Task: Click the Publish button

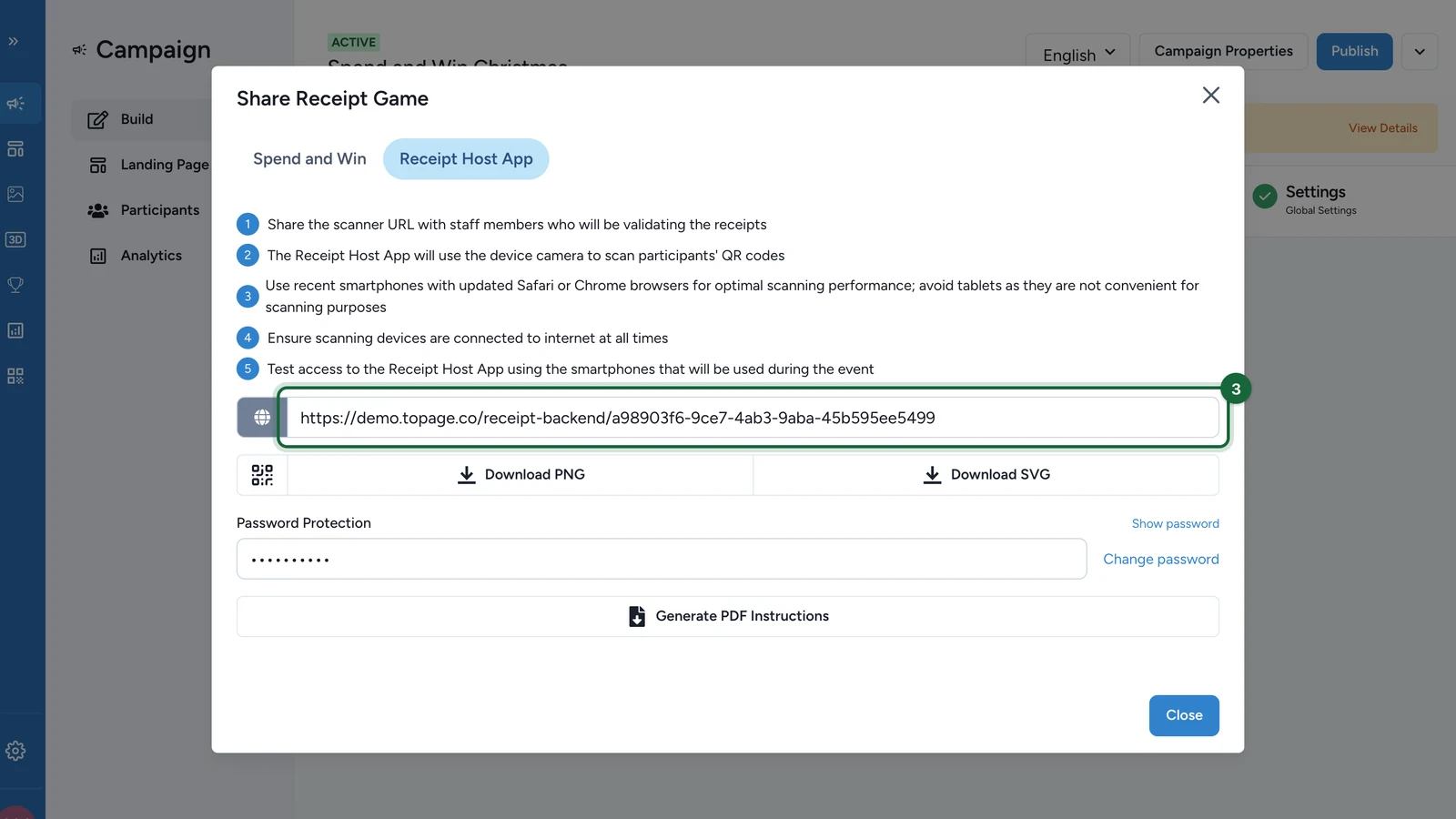Action: (x=1354, y=52)
